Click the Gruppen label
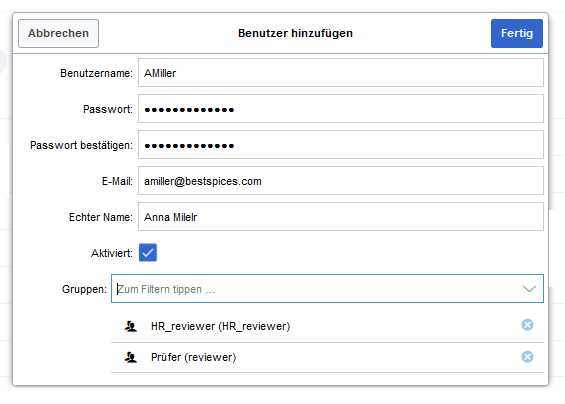The height and width of the screenshot is (404, 565). tap(84, 289)
